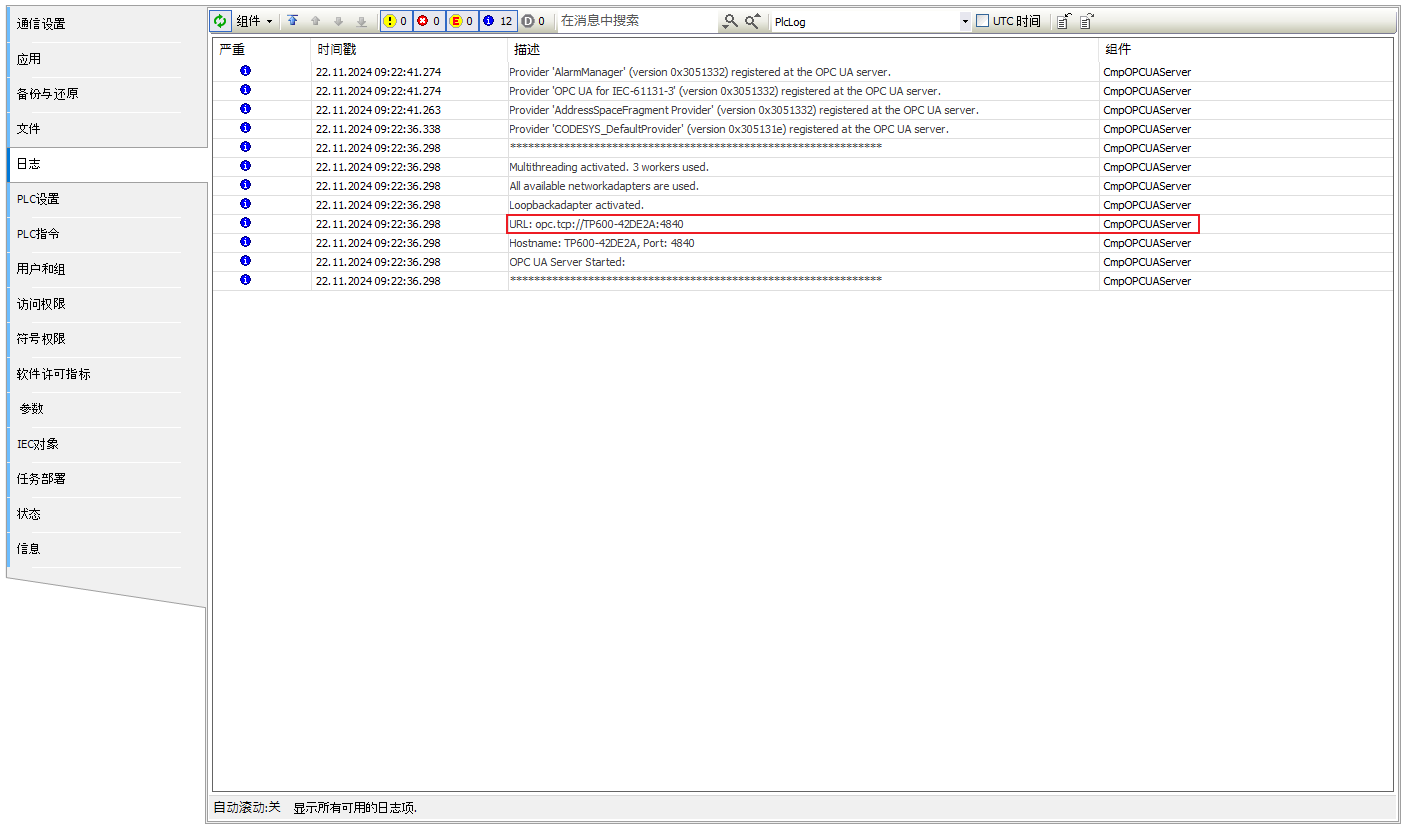
Task: Toggle the exception filter marked E
Action: click(461, 21)
